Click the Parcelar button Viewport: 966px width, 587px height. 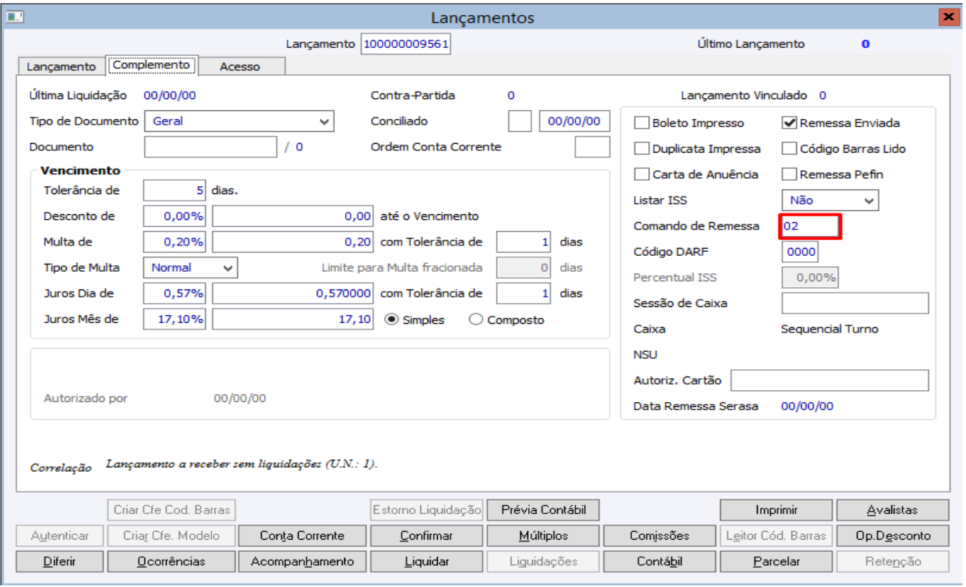pyautogui.click(x=776, y=562)
